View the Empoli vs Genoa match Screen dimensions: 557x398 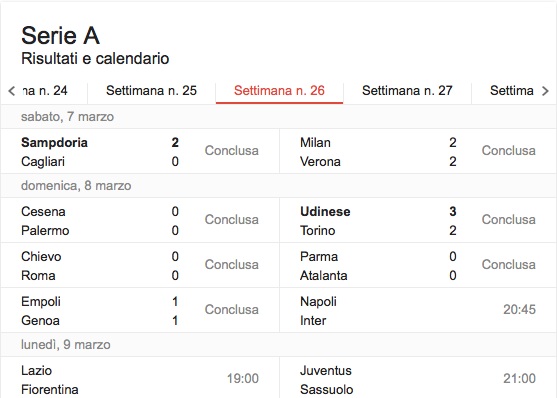[x=140, y=310]
